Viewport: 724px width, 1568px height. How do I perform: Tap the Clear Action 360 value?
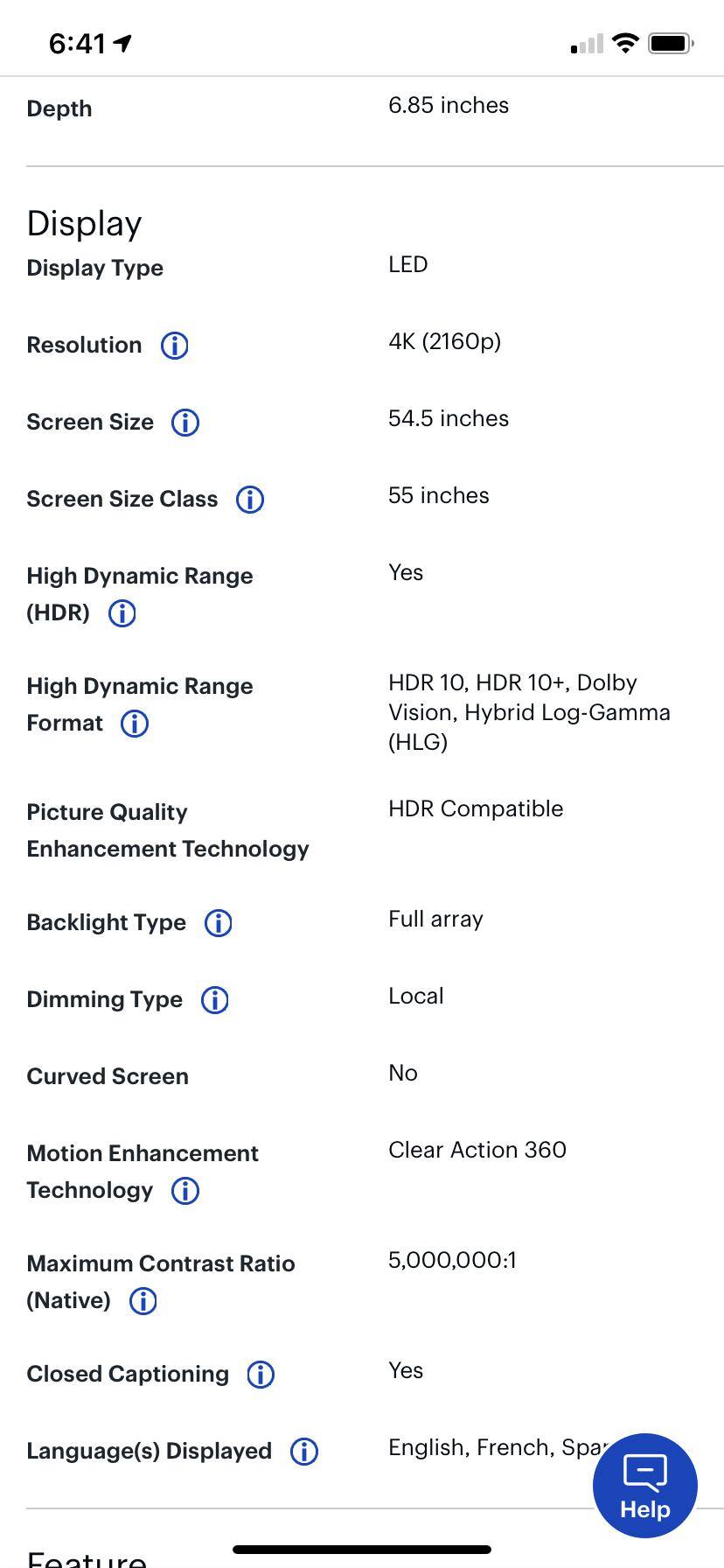pyautogui.click(x=477, y=1151)
